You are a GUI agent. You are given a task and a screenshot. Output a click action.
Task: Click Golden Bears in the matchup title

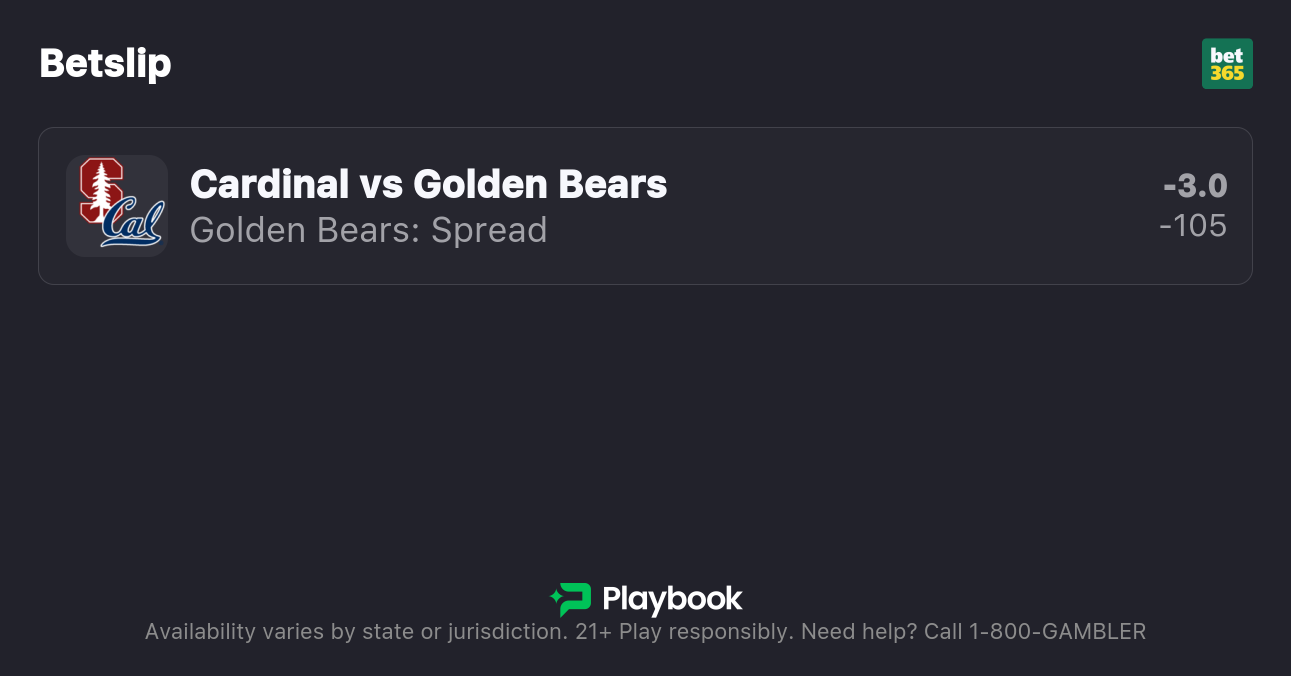click(x=540, y=184)
